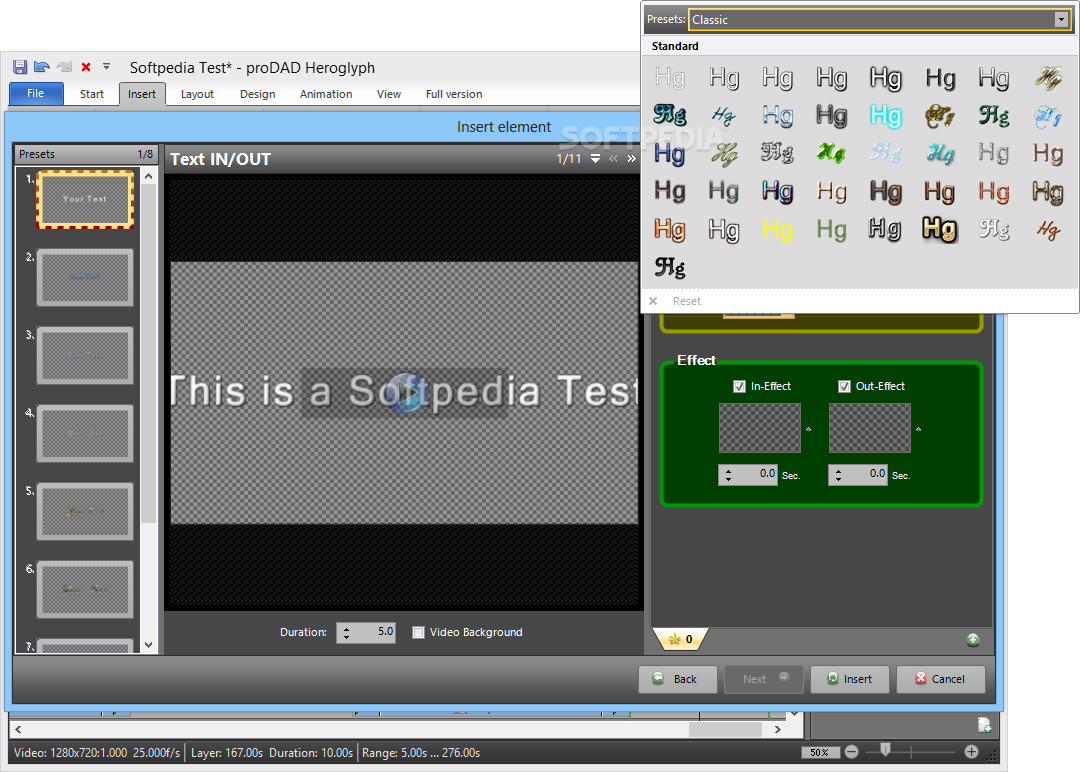Click the new page icon above status bar
This screenshot has width=1080, height=772.
(x=984, y=724)
